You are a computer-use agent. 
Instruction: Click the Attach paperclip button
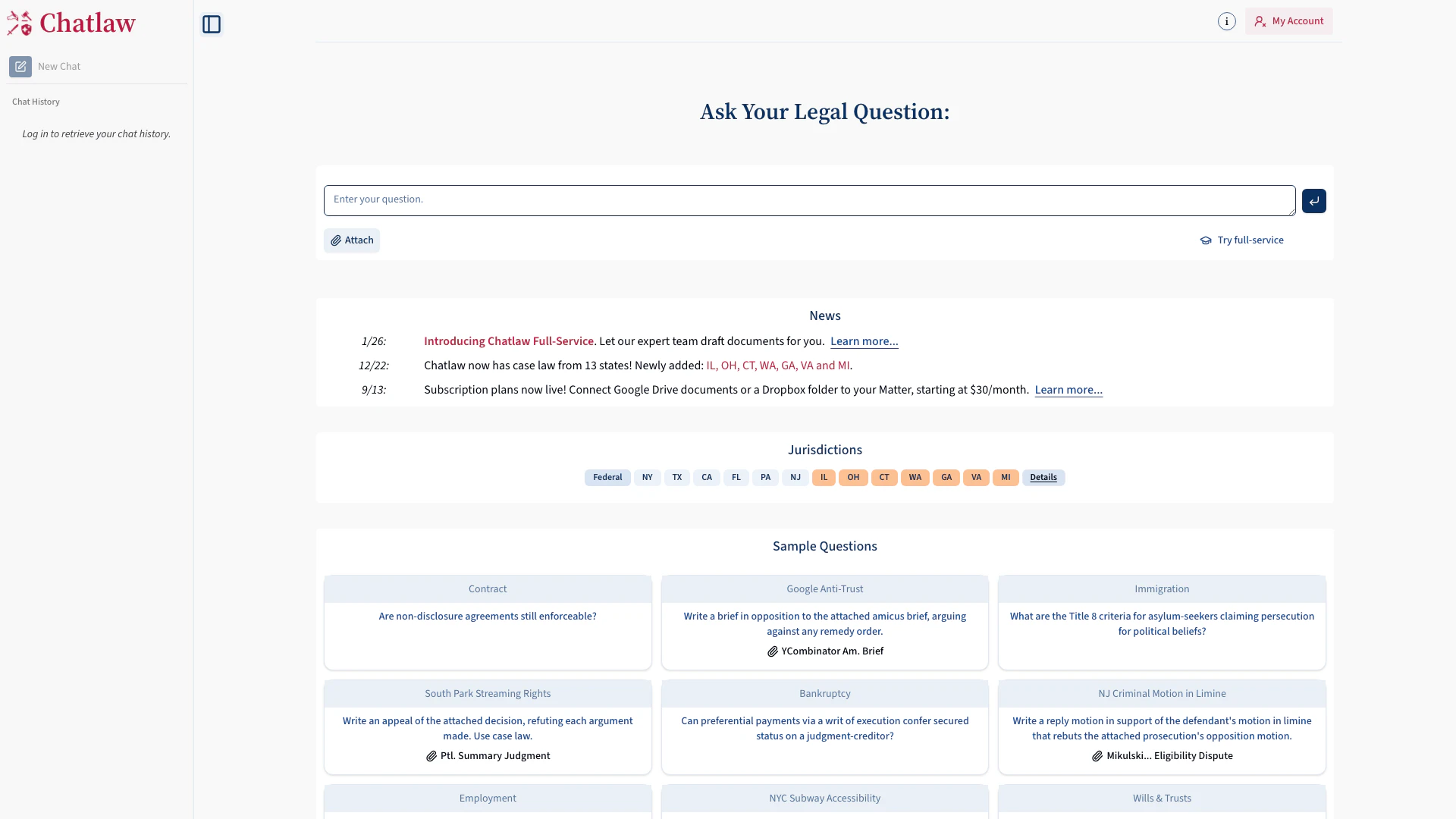click(352, 240)
